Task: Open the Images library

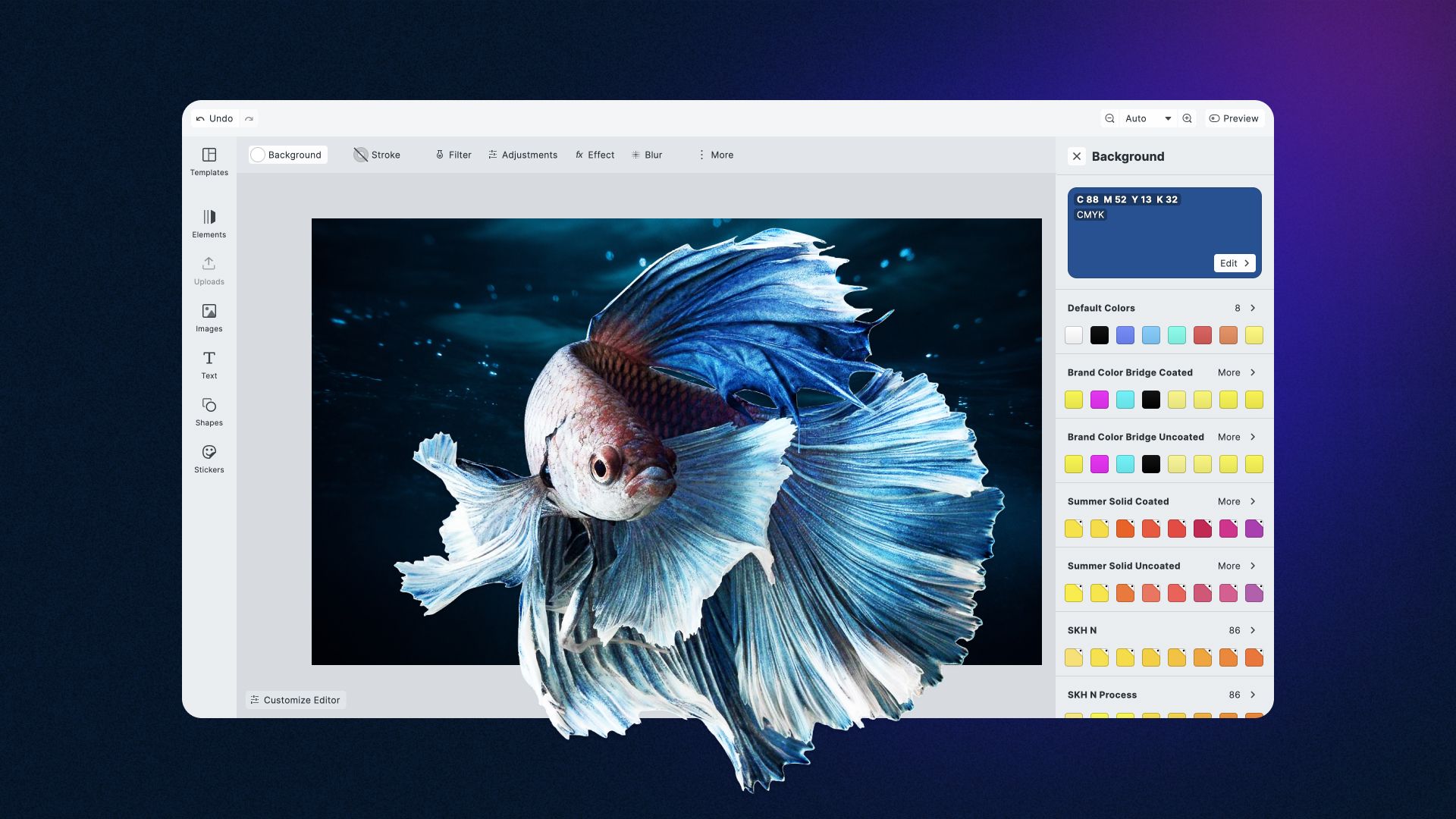Action: point(209,318)
